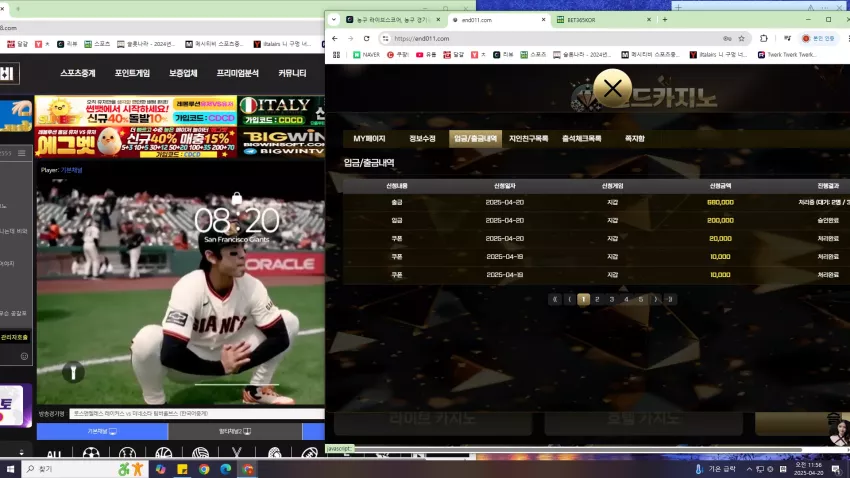
Task: Switch to the 기본채널 stream channel
Action: click(x=102, y=431)
